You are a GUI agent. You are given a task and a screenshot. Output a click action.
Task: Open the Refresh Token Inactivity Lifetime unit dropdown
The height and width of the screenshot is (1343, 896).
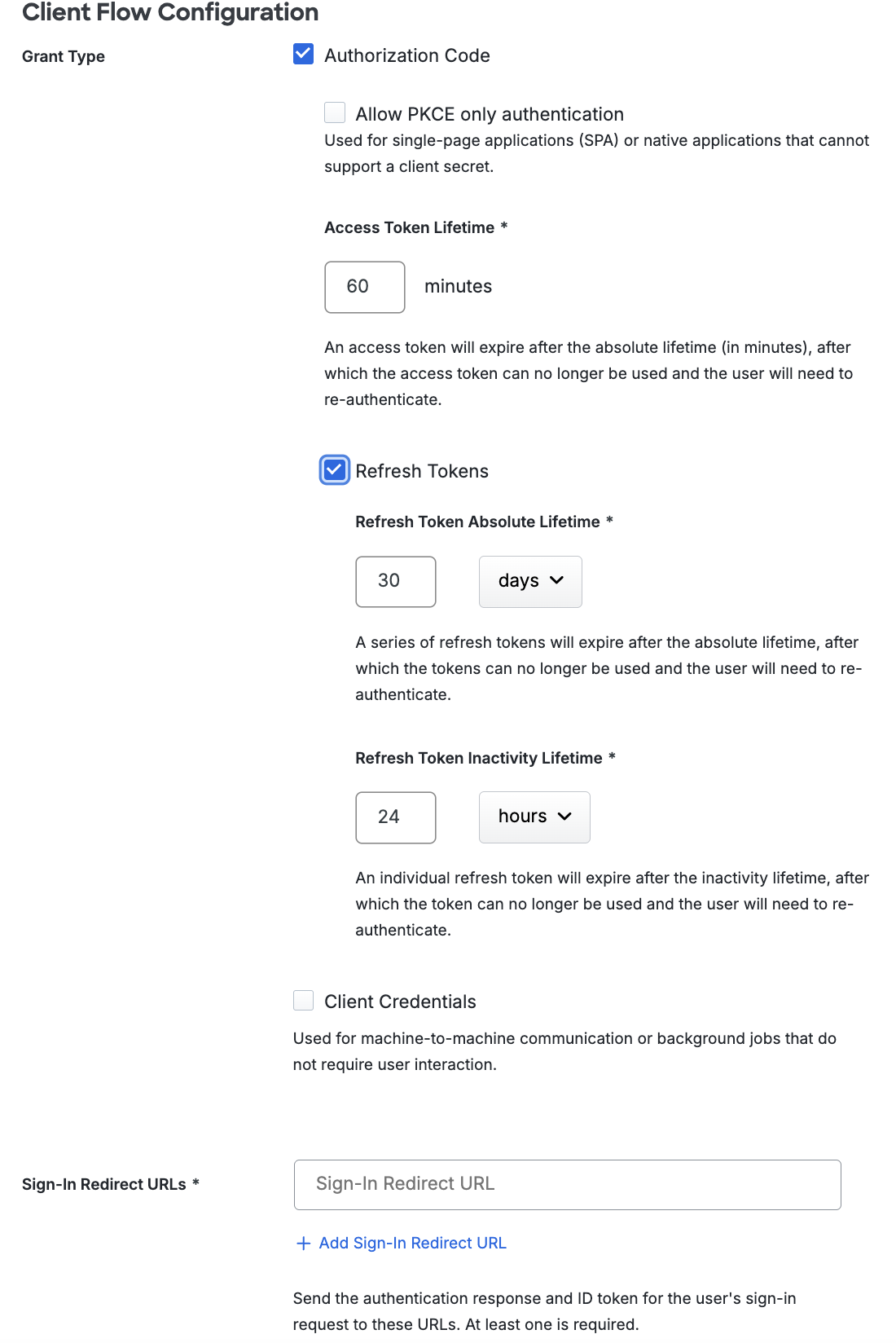click(x=534, y=817)
